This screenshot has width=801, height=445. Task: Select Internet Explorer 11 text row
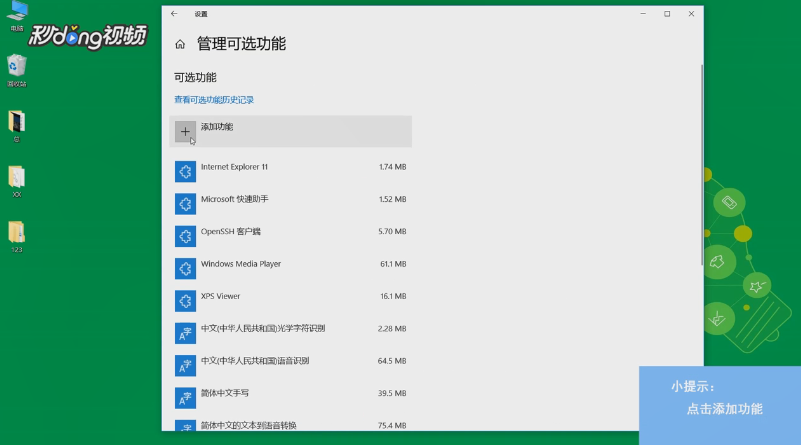click(234, 167)
